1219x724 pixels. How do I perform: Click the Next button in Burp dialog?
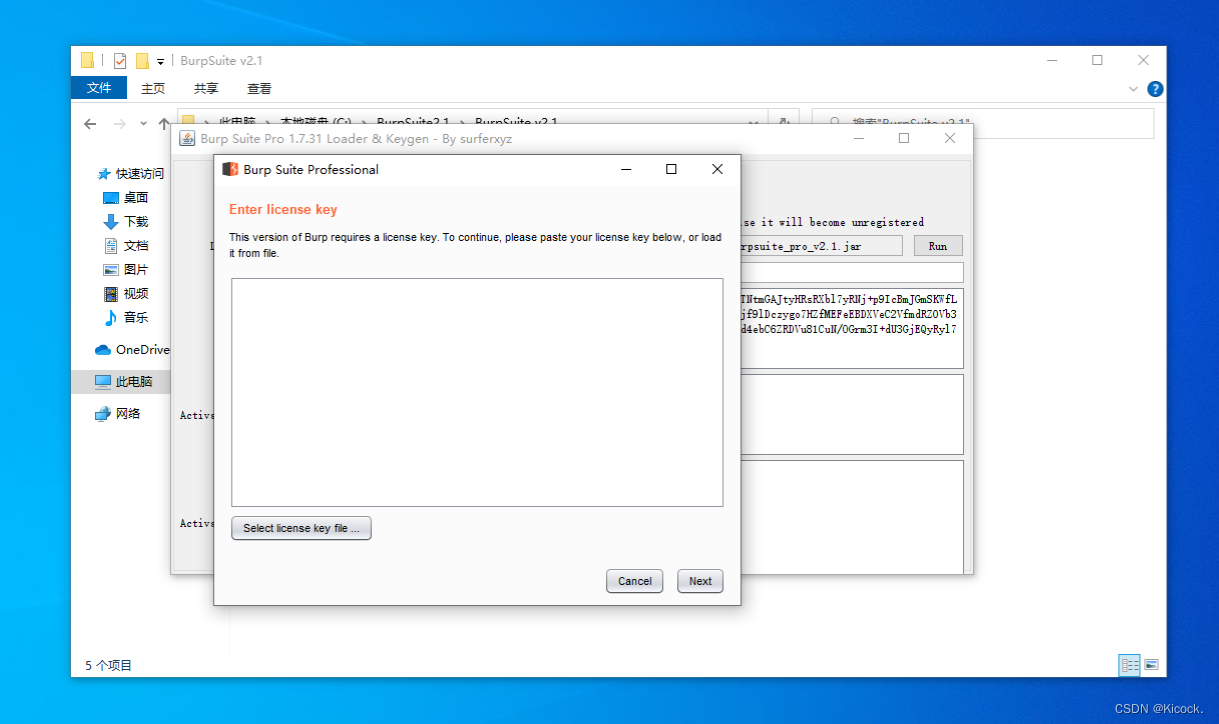pos(700,581)
